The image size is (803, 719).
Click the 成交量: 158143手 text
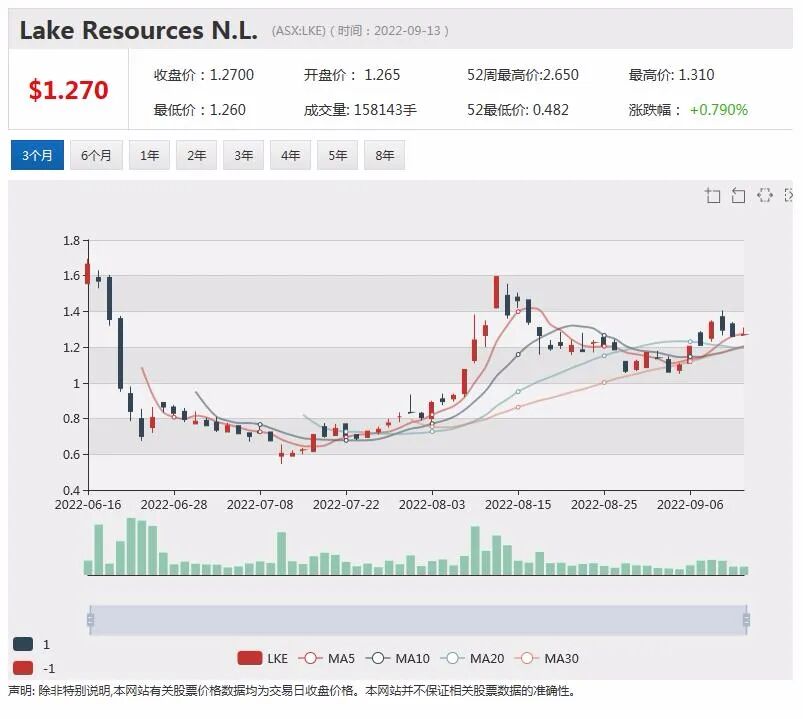point(360,110)
